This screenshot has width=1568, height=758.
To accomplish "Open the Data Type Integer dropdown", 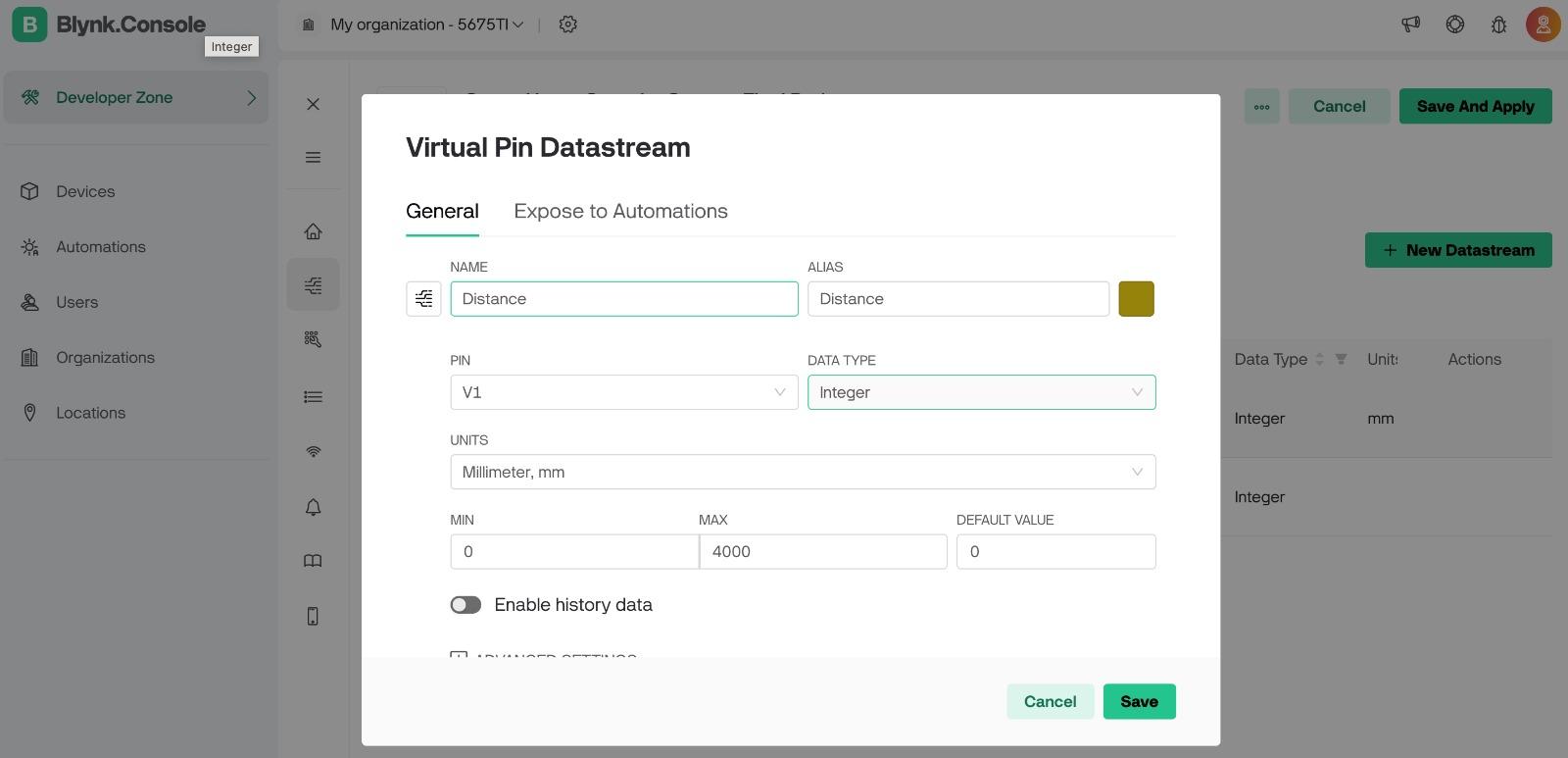I will click(981, 392).
